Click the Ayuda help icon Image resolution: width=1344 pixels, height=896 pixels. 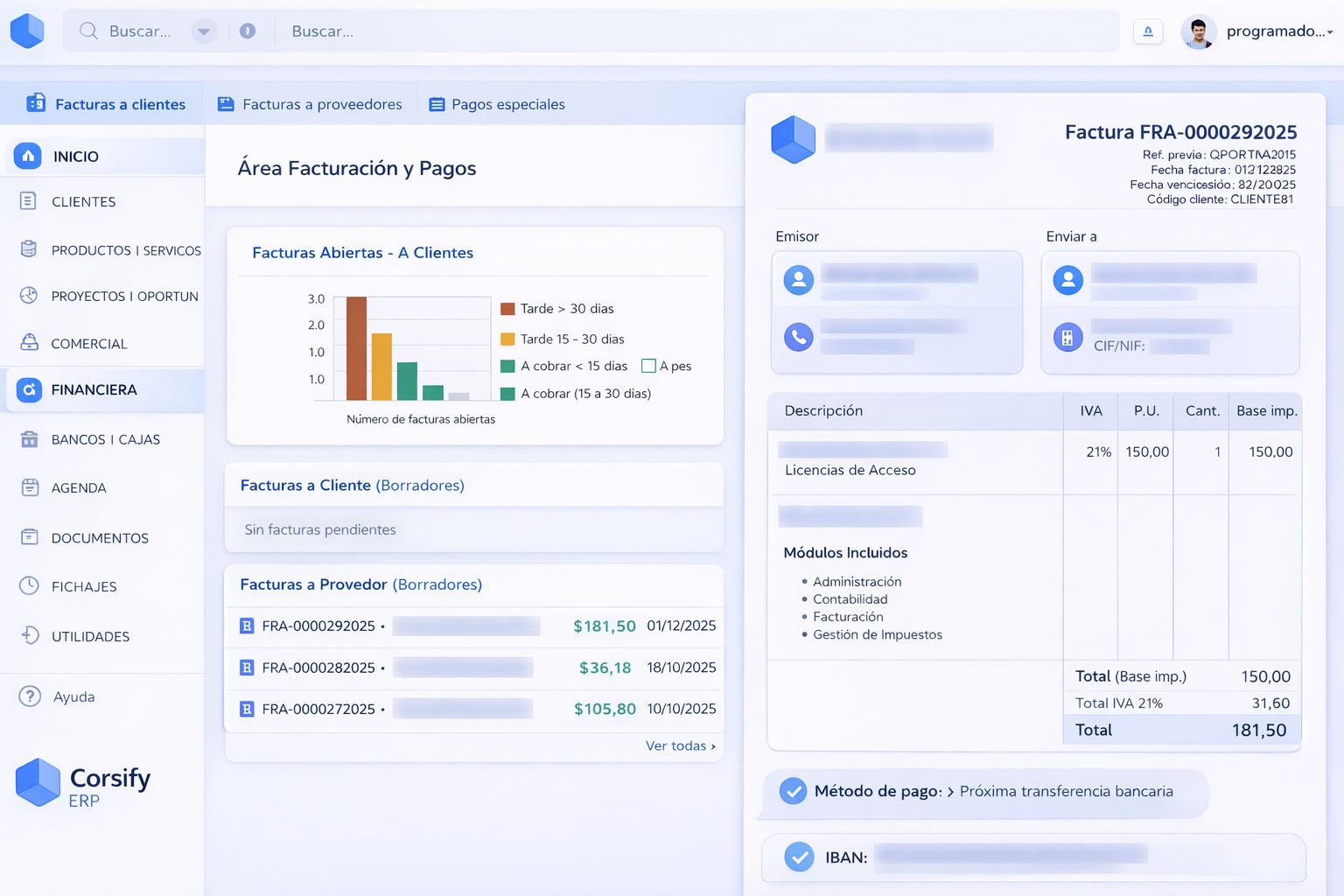pos(30,696)
